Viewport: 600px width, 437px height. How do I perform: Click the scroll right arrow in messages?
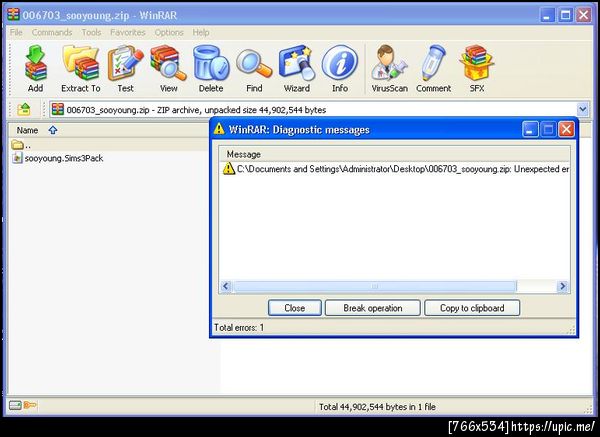(x=562, y=286)
